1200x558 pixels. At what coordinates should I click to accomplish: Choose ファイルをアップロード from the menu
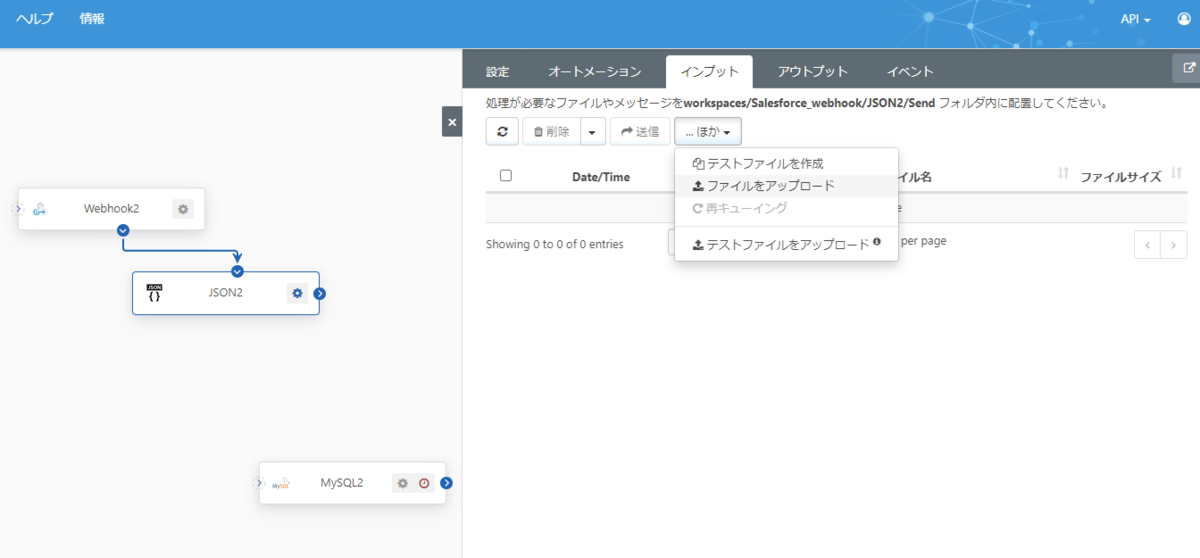tap(787, 186)
